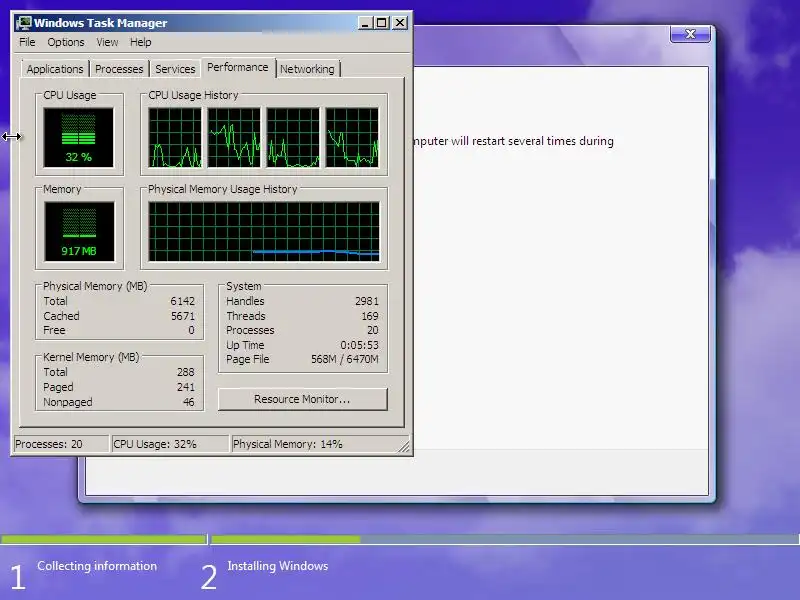Image resolution: width=800 pixels, height=600 pixels.
Task: Click the CPU Usage 32 % gauge
Action: pyautogui.click(x=79, y=138)
